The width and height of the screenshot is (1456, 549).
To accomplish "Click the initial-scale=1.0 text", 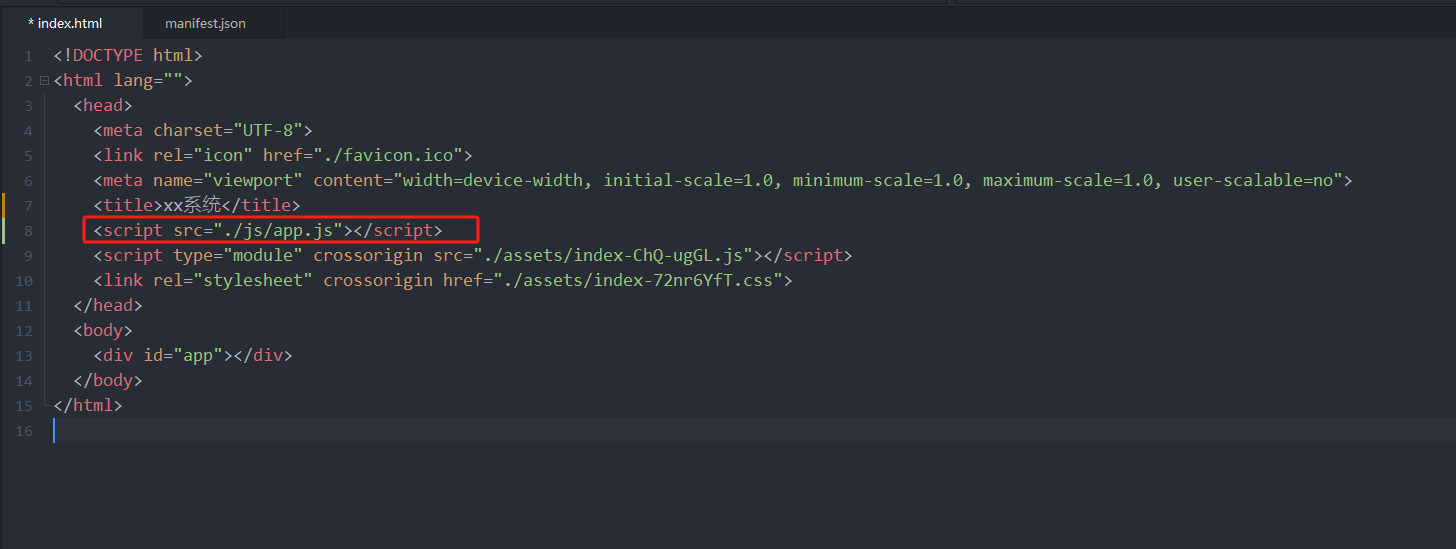I will (x=688, y=180).
